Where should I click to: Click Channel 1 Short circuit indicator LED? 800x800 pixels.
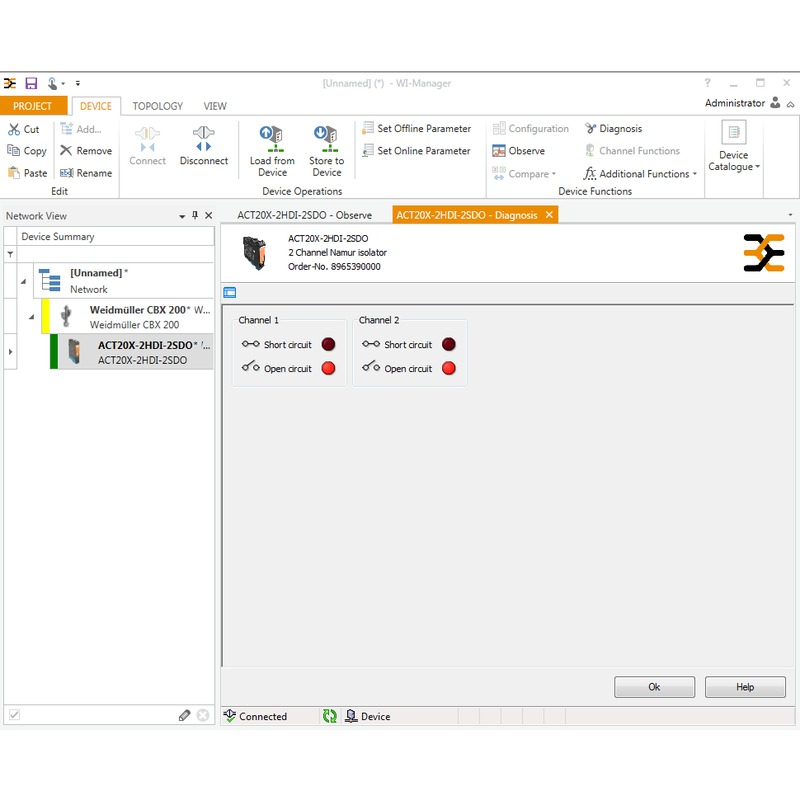(329, 344)
